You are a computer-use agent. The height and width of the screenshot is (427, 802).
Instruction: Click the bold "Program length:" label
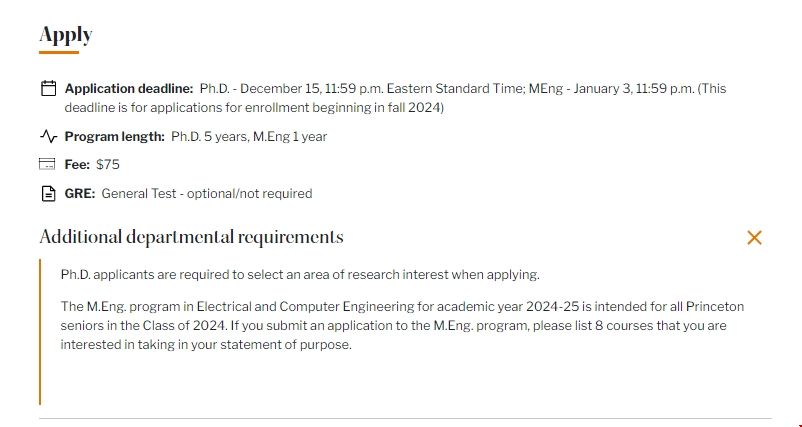(115, 136)
